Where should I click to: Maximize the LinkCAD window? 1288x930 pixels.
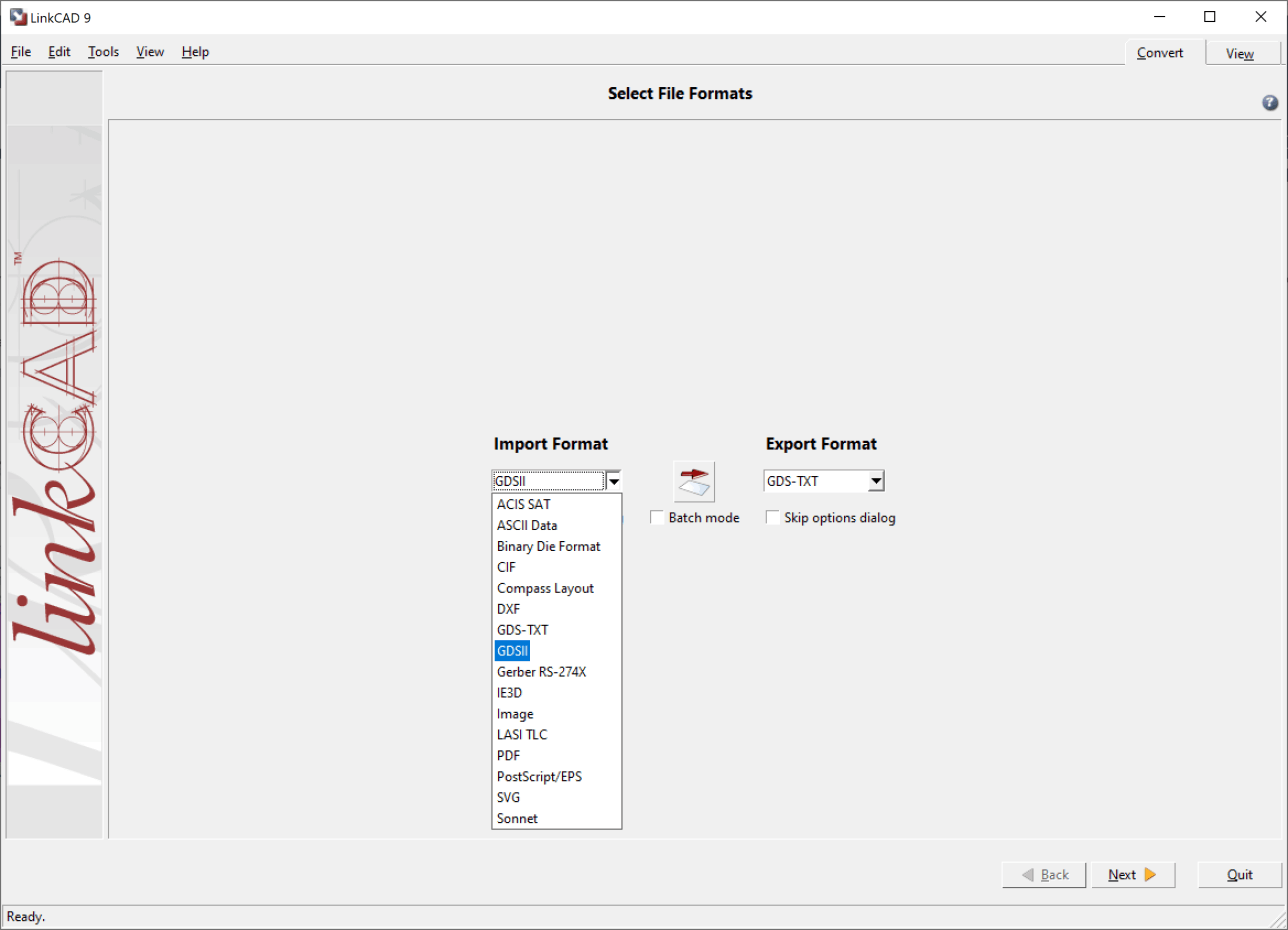(1210, 17)
